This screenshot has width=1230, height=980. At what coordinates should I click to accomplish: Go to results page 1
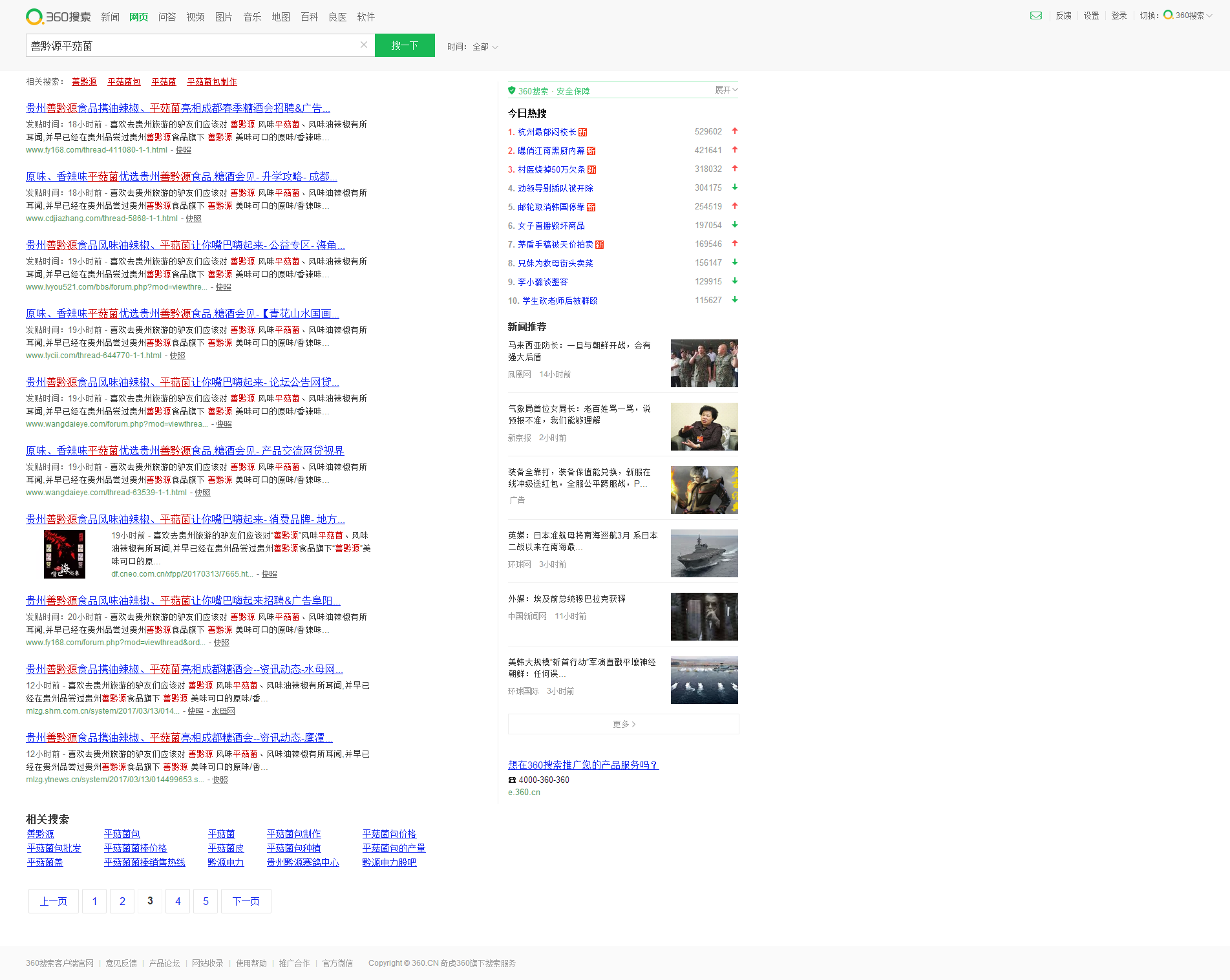94,901
